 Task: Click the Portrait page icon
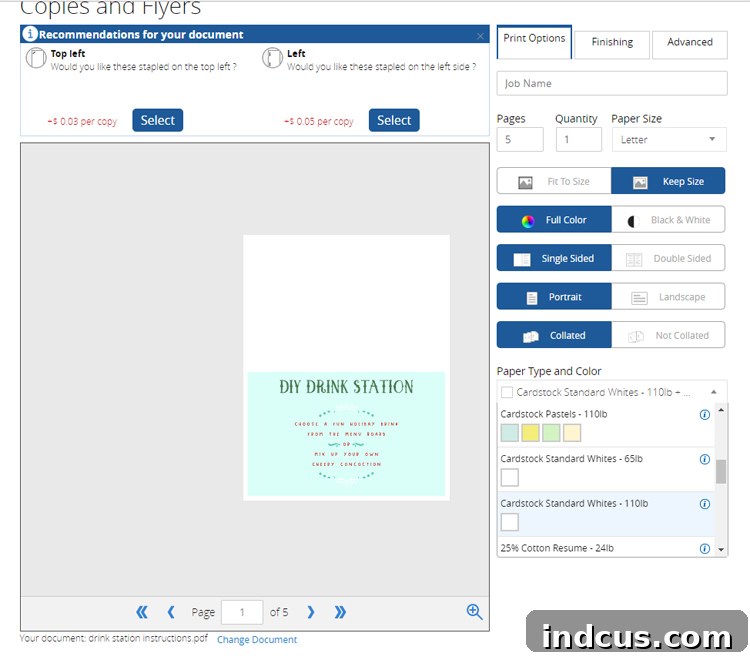click(x=531, y=298)
